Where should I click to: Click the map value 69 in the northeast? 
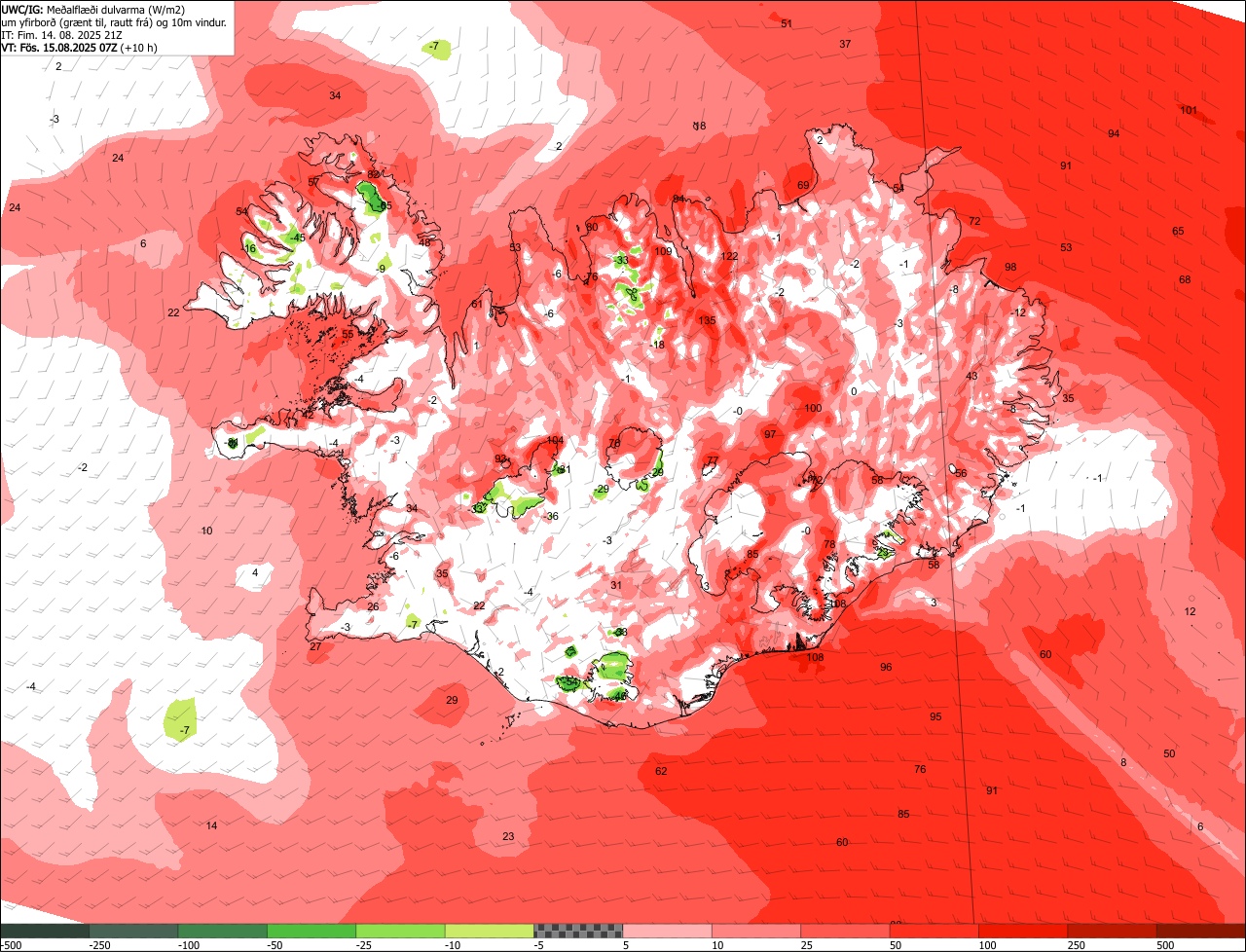(803, 185)
